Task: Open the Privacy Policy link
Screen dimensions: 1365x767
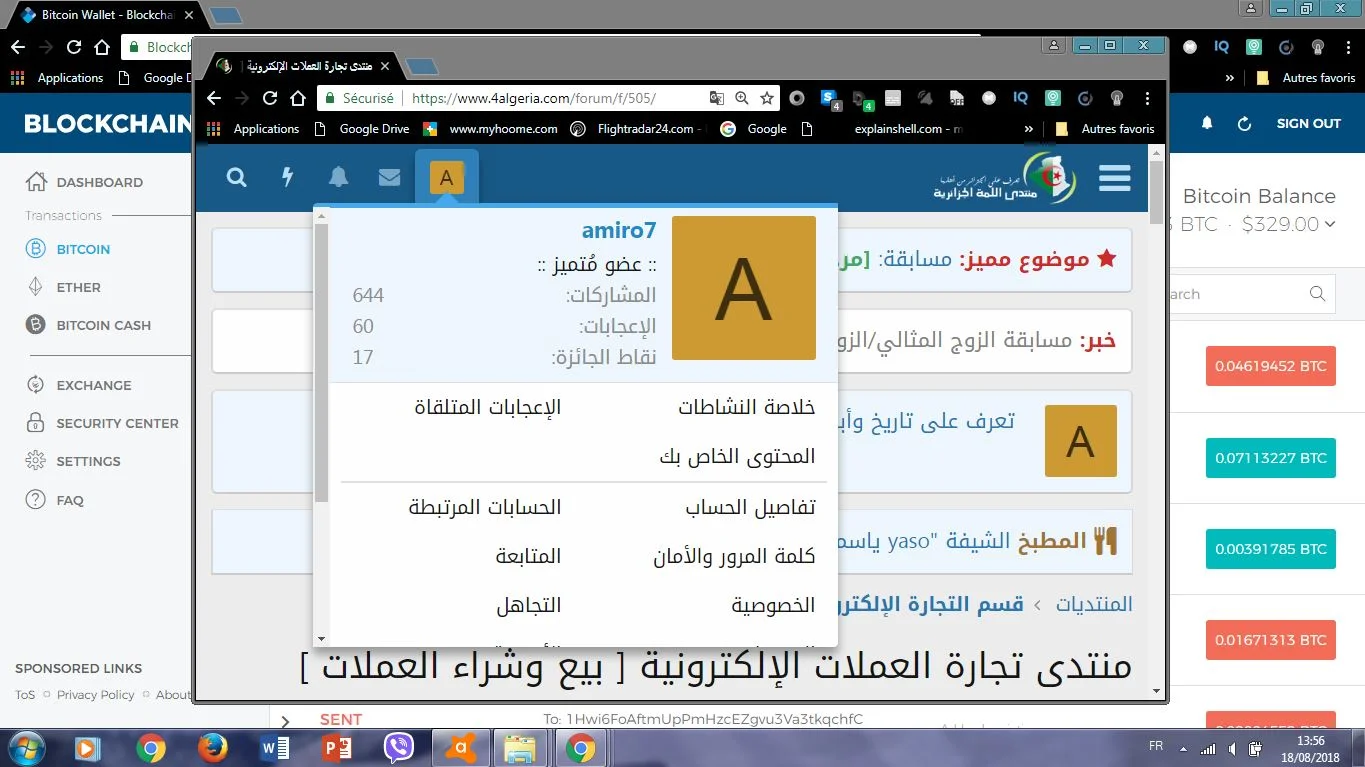Action: (x=95, y=695)
